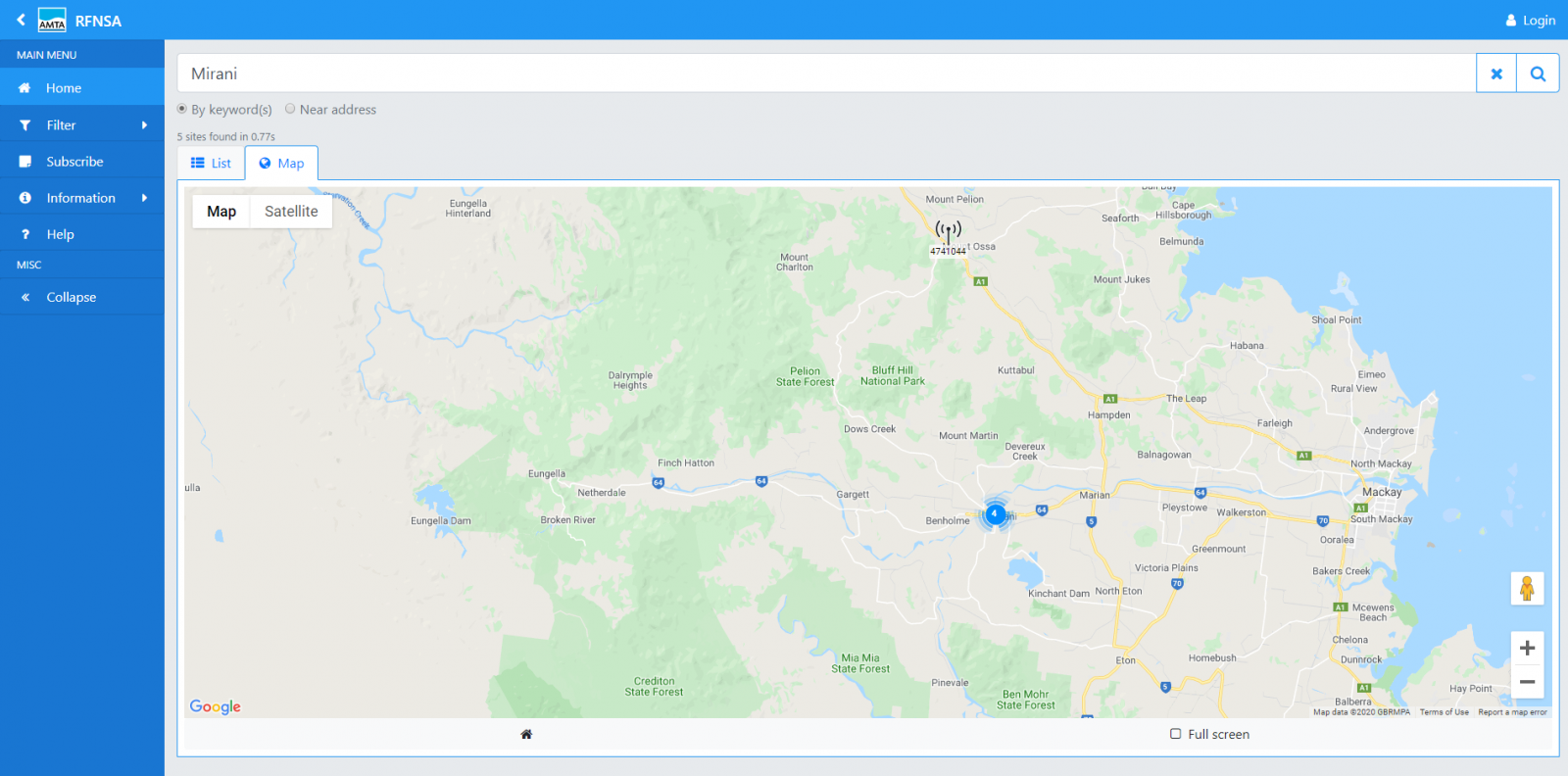The width and height of the screenshot is (1568, 776).
Task: Switch to the Map tab
Action: pyautogui.click(x=281, y=164)
